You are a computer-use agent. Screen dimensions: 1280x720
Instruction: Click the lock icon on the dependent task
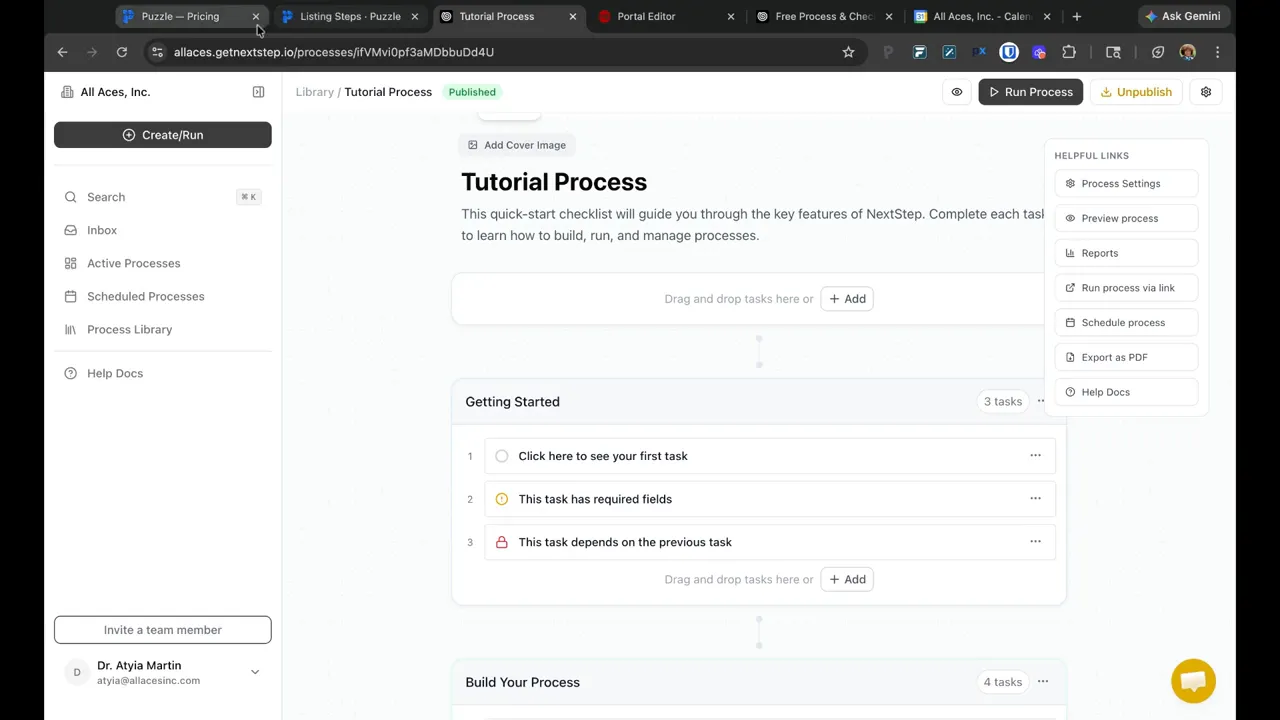pos(501,541)
